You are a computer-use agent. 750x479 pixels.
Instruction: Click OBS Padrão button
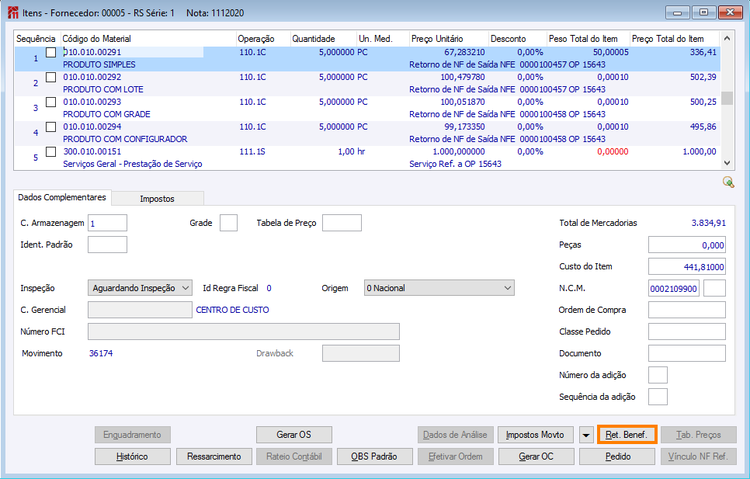(x=375, y=457)
